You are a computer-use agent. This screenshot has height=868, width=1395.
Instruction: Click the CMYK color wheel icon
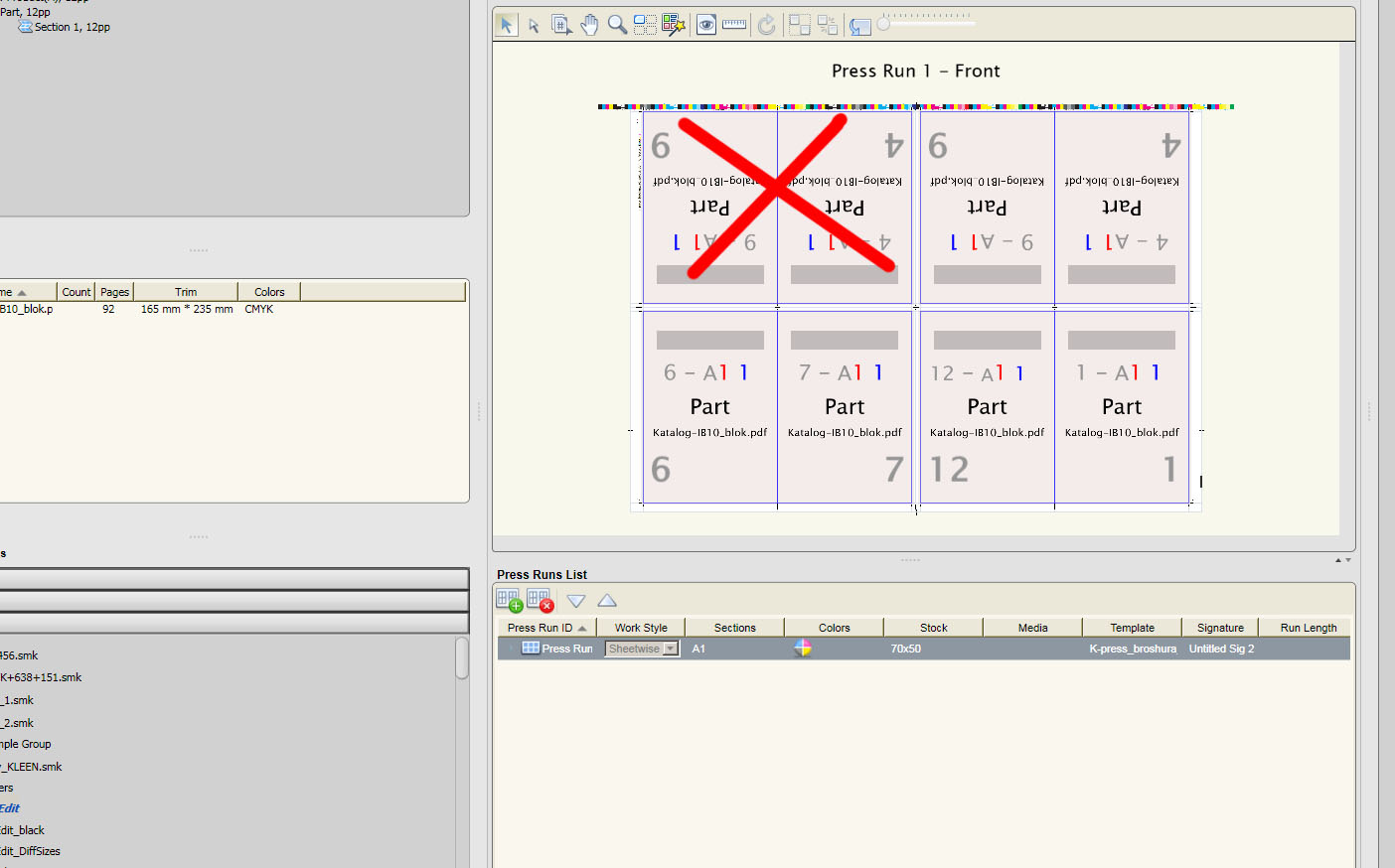(803, 649)
